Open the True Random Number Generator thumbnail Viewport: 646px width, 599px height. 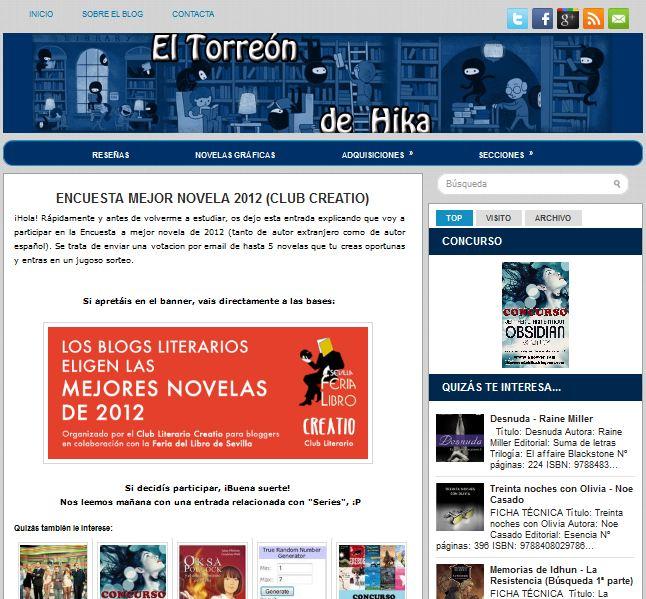click(292, 572)
